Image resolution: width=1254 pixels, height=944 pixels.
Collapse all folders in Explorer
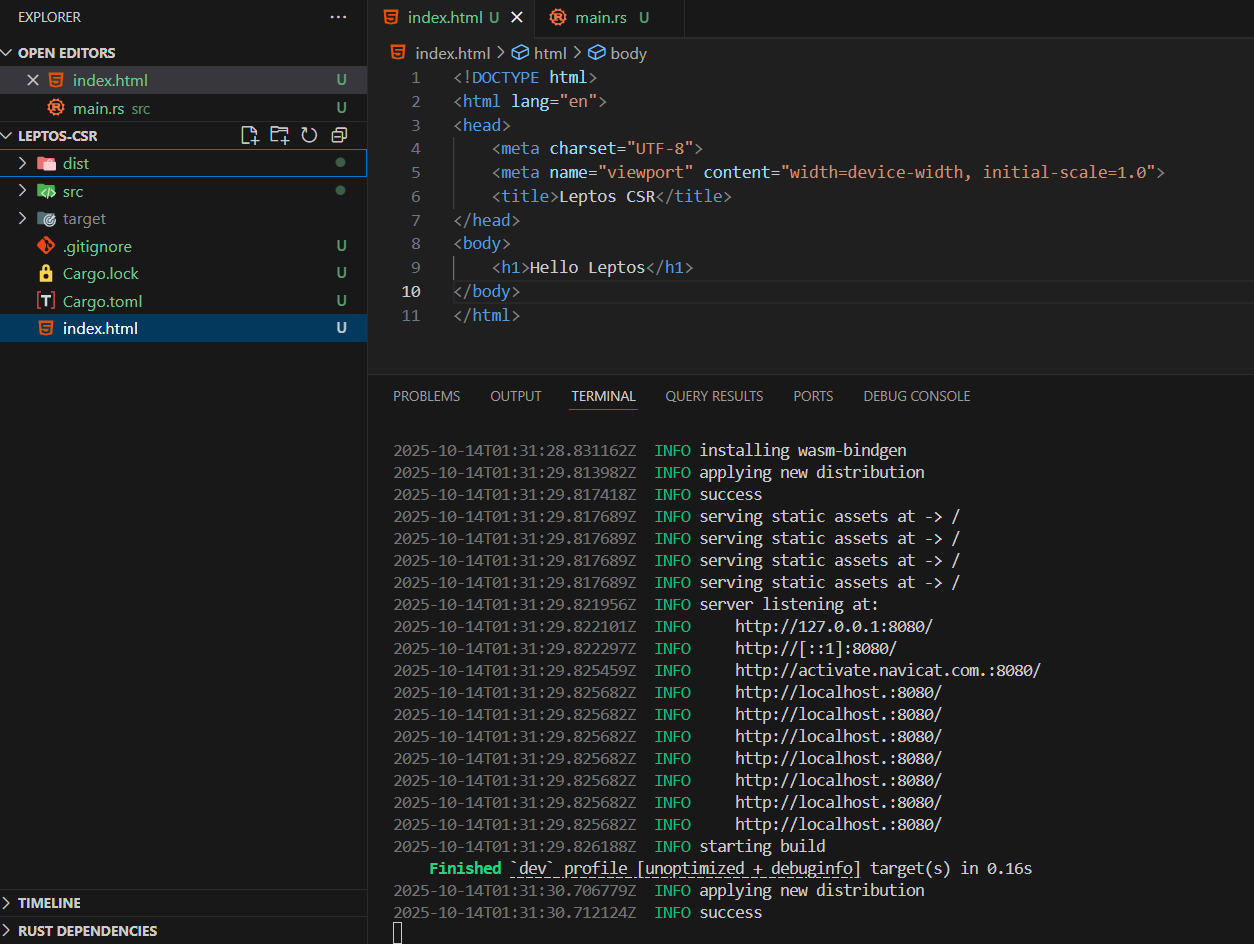click(339, 135)
